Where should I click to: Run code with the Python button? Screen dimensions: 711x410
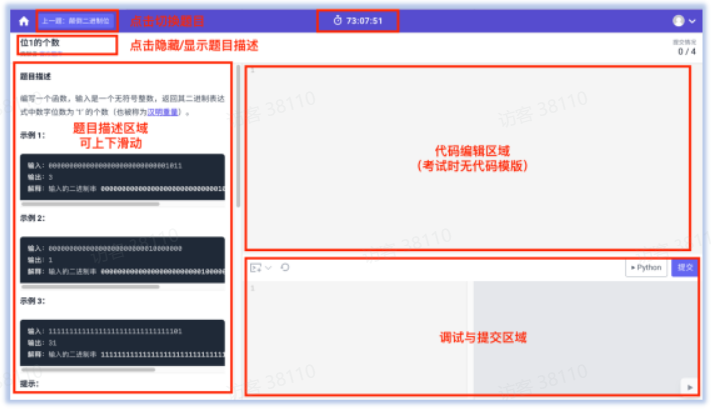(646, 268)
